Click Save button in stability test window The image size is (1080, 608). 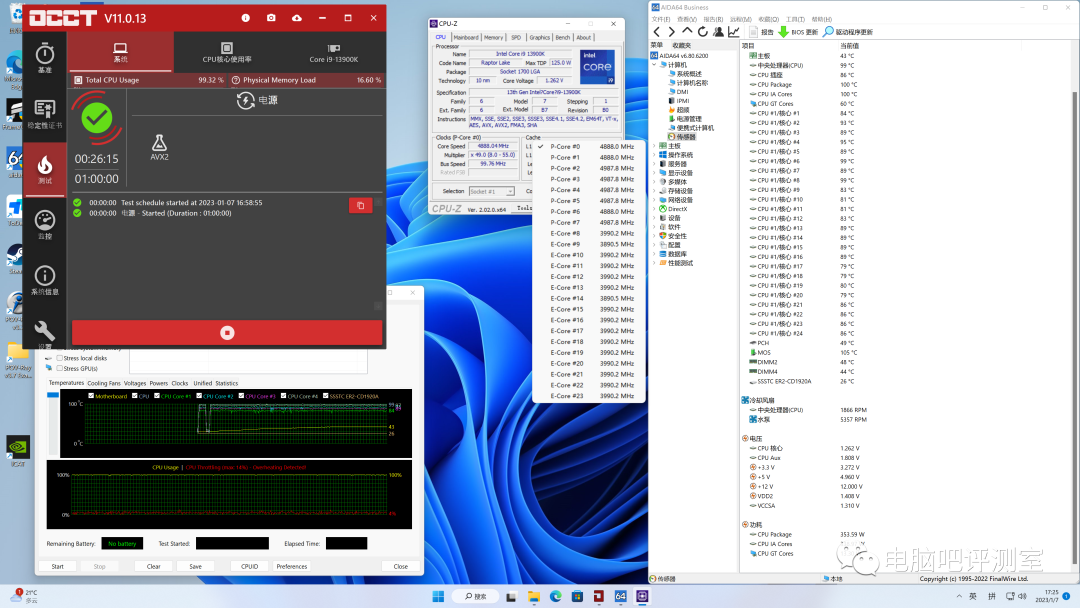(196, 567)
